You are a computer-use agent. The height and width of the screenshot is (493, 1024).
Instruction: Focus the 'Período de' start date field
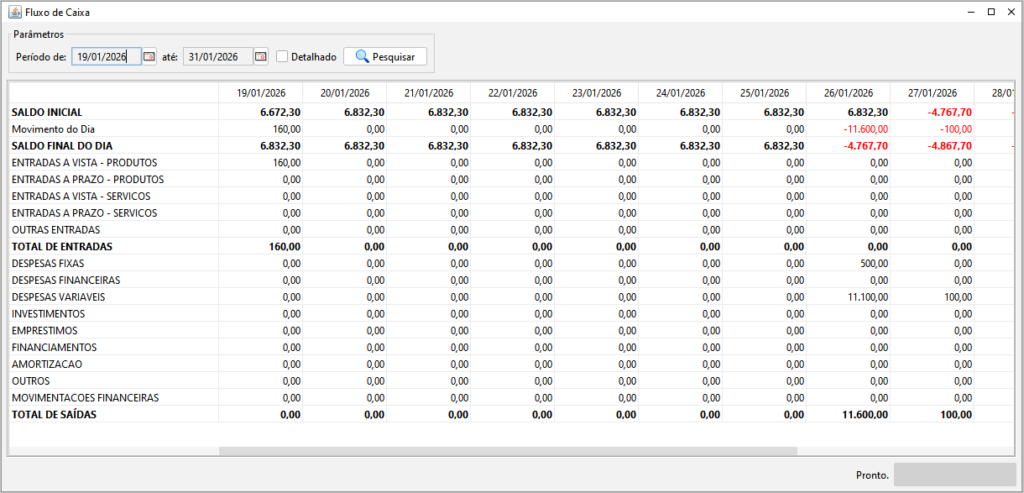click(106, 57)
